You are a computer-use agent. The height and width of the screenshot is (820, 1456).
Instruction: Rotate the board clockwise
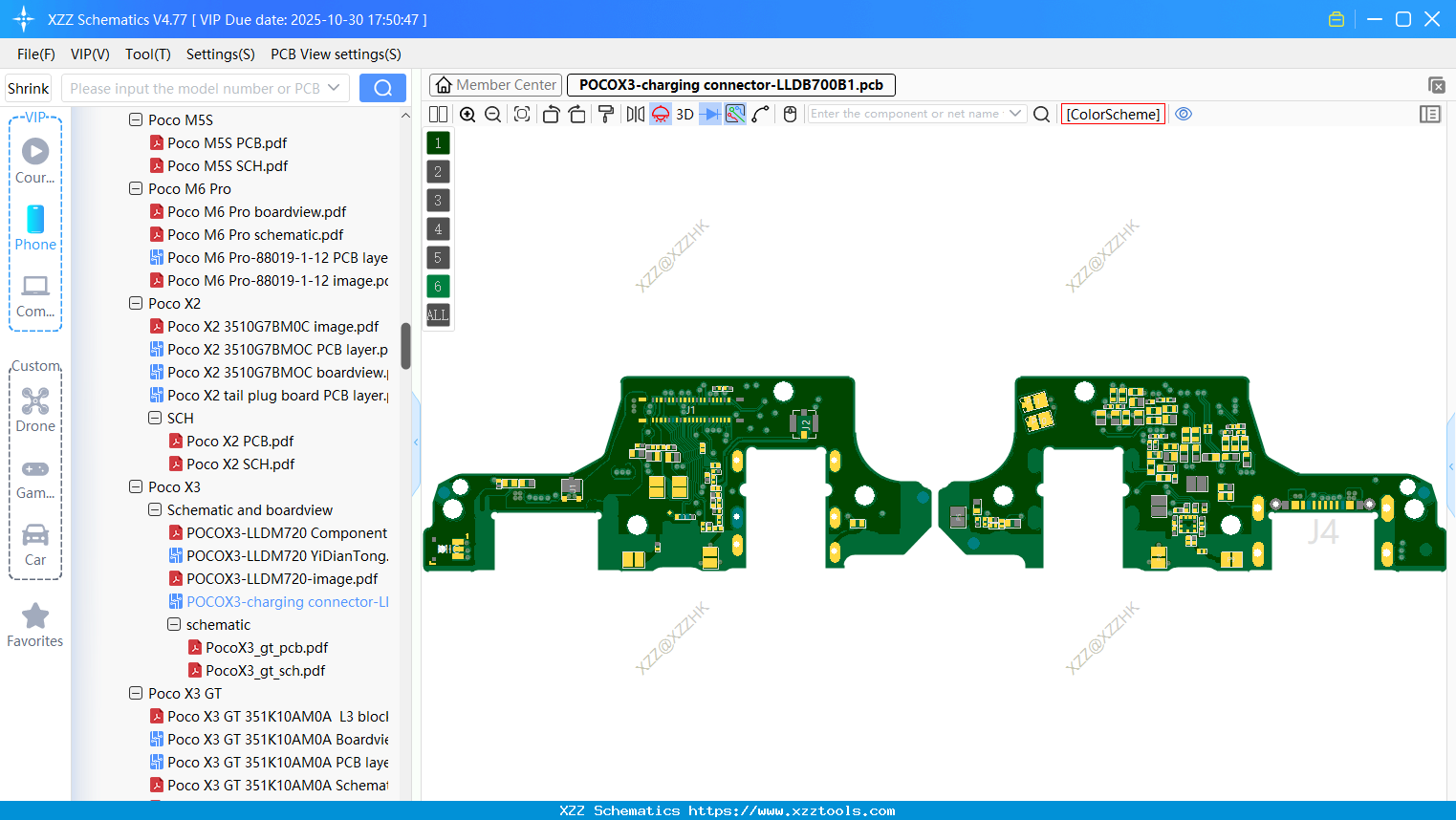point(577,115)
